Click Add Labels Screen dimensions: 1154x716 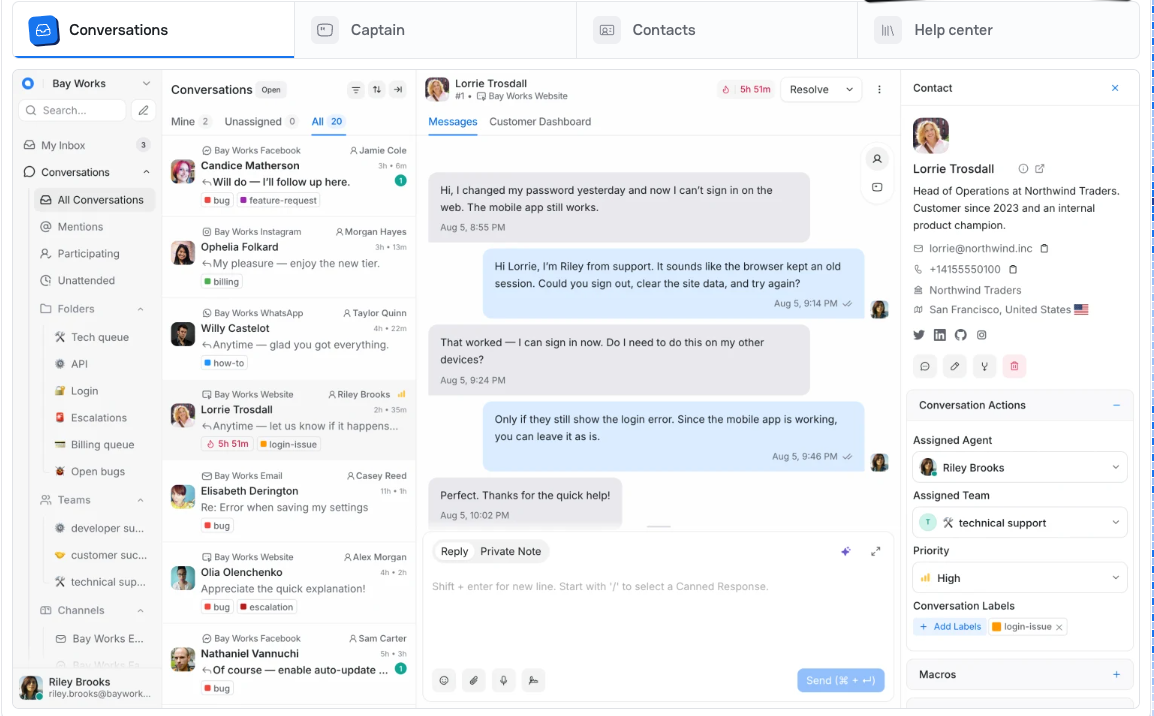pyautogui.click(x=950, y=627)
